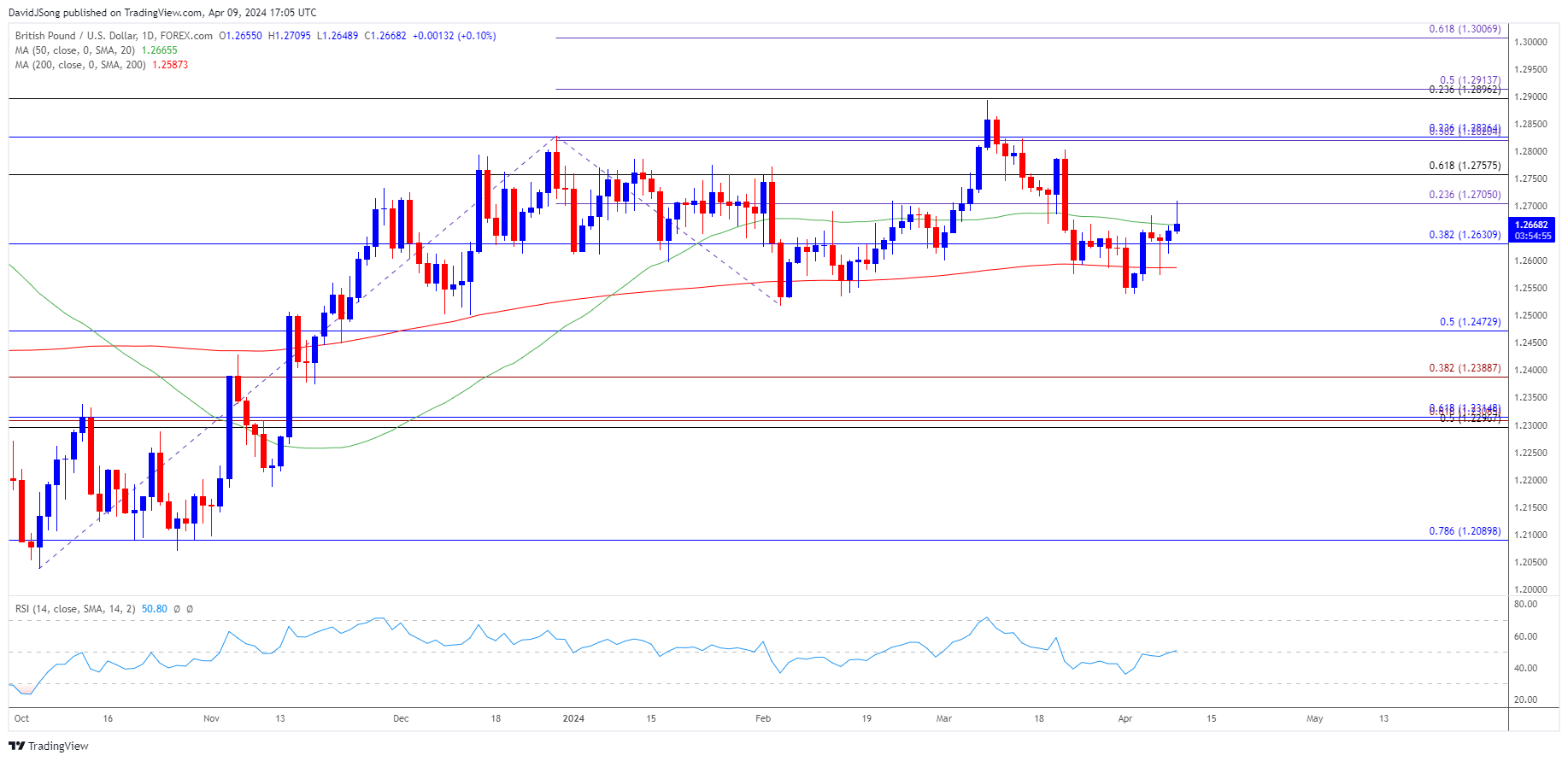1568x761 pixels.
Task: Click the 1.20000 price axis label
Action: (1531, 590)
